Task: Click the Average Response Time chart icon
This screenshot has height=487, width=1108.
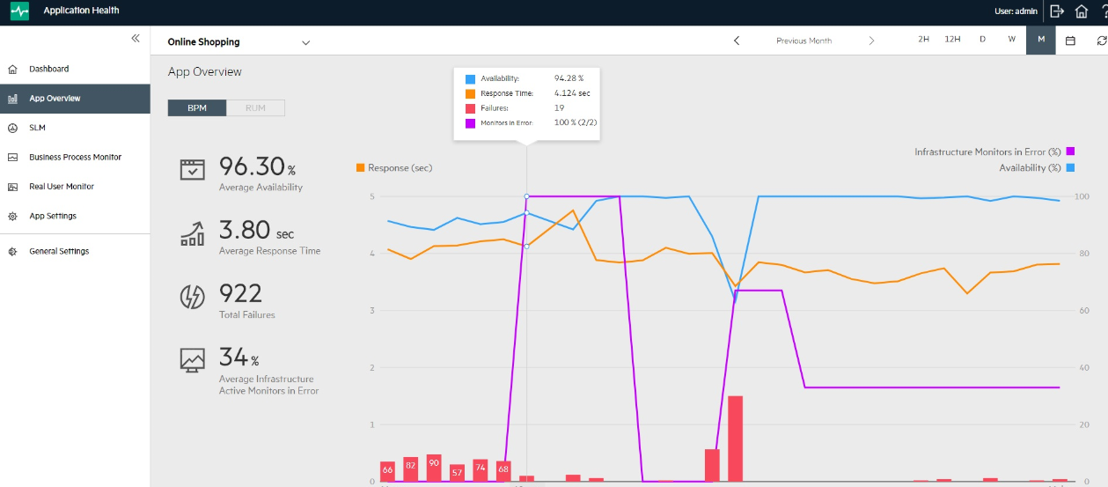Action: pos(192,233)
